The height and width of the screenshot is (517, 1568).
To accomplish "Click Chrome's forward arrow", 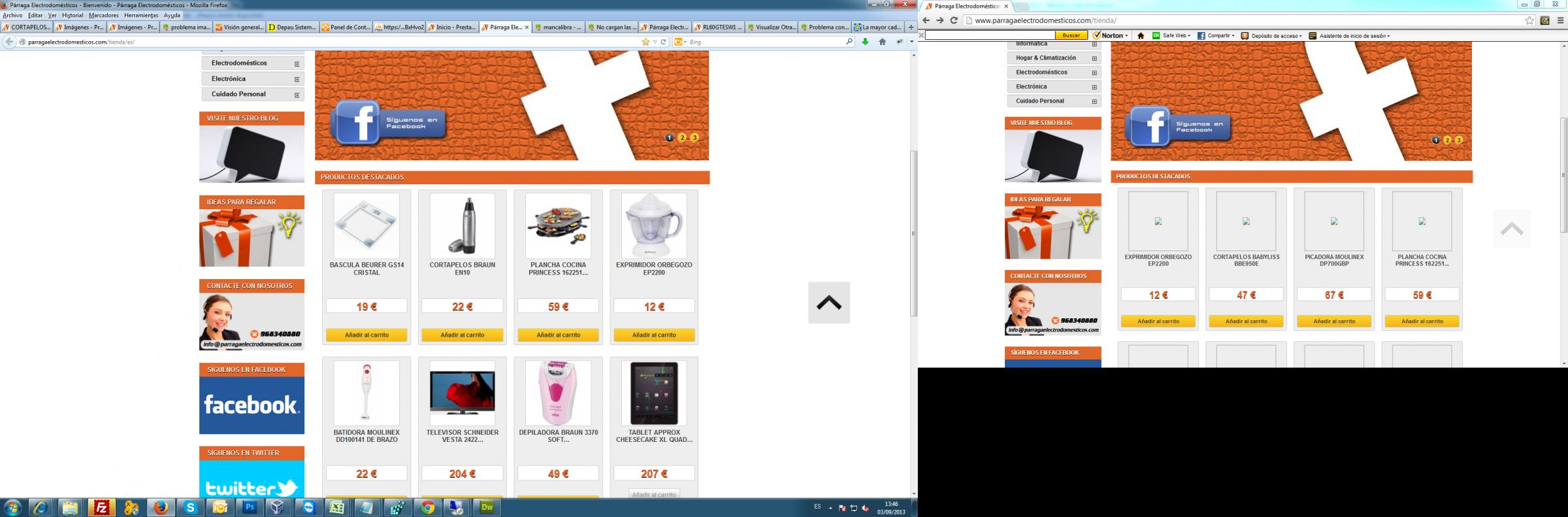I will tap(940, 20).
